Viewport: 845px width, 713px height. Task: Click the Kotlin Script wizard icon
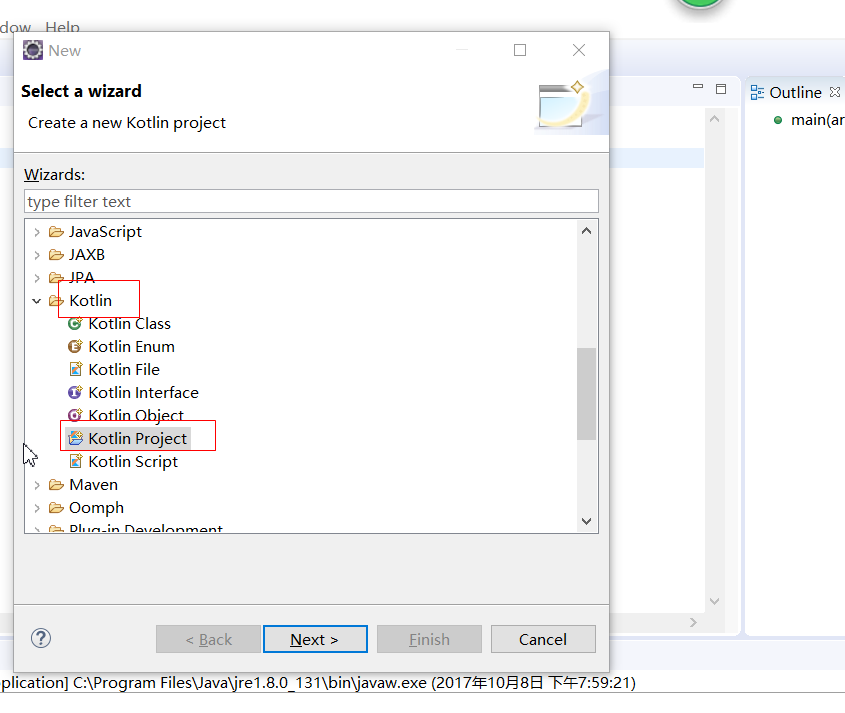tap(75, 461)
